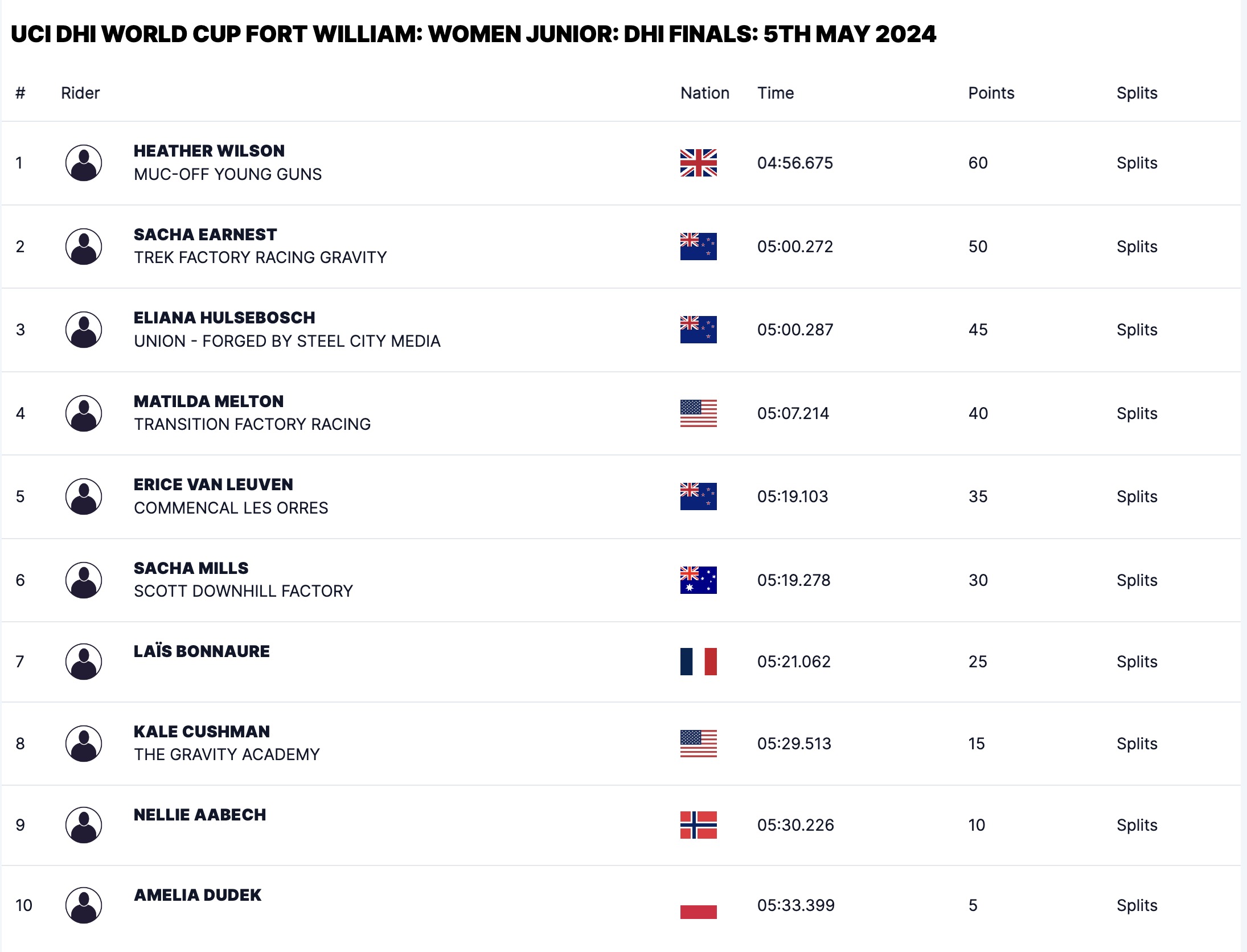Open Splits for Heather Wilson
The width and height of the screenshot is (1247, 952).
(1137, 163)
